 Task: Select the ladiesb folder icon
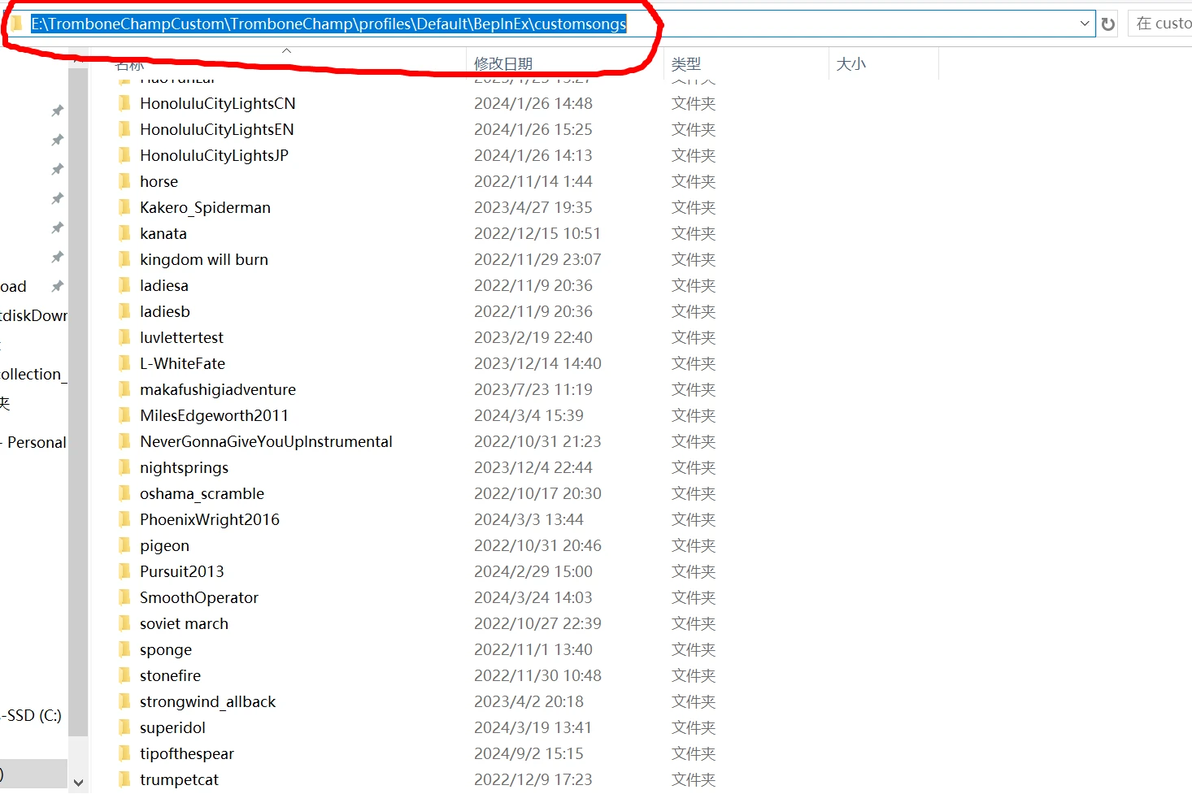pos(125,312)
